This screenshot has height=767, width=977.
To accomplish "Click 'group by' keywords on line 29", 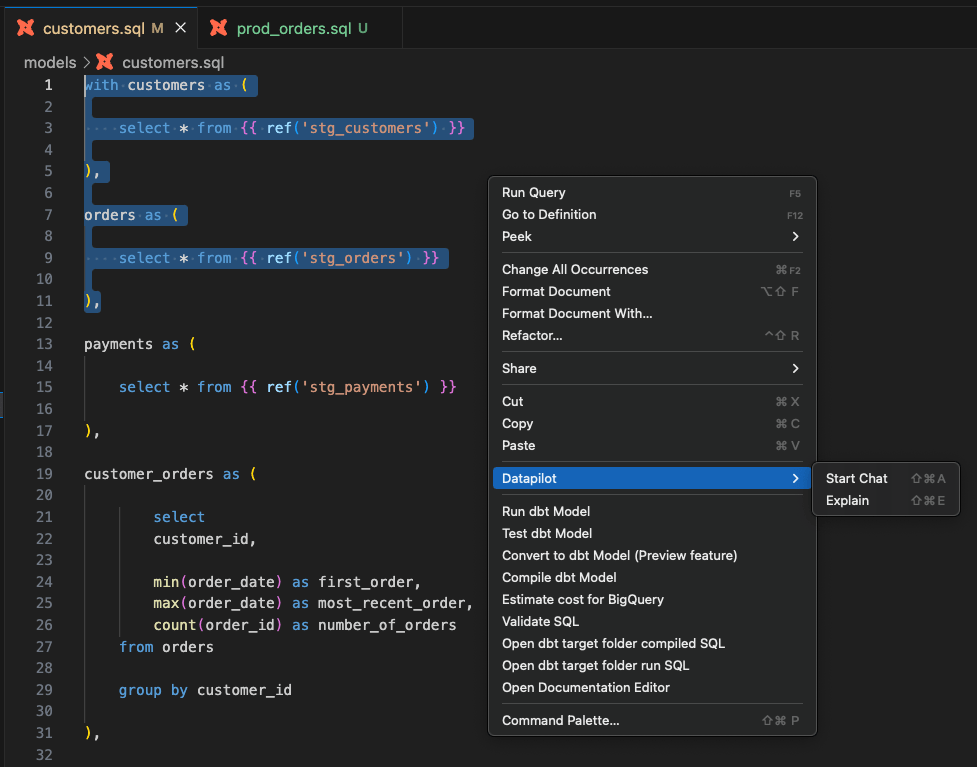I will [x=153, y=690].
